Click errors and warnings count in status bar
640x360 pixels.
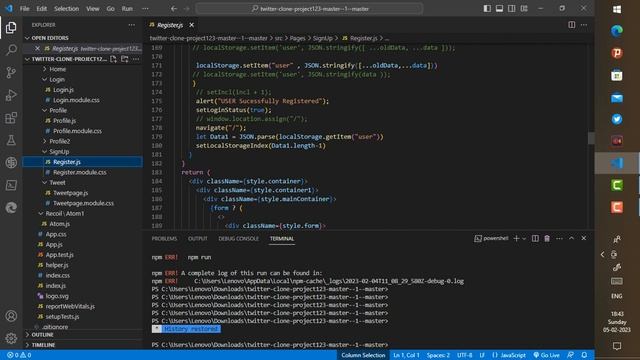coord(19,355)
